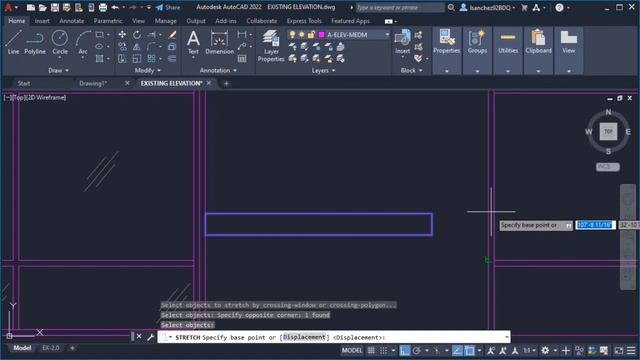This screenshot has width=640, height=360.
Task: Click the Erase tool icon
Action: (172, 35)
